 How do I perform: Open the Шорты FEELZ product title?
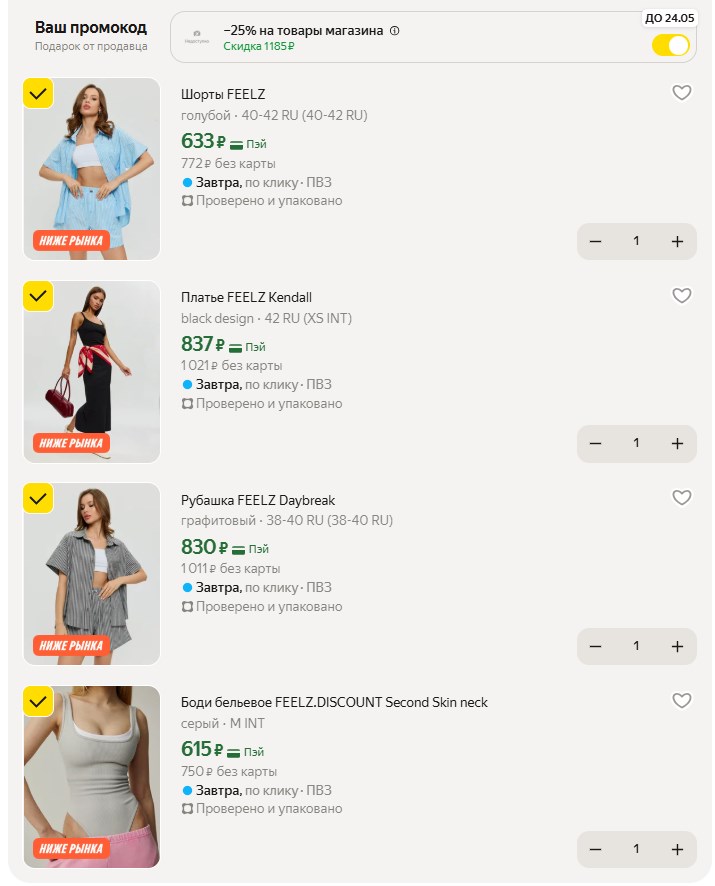[x=223, y=94]
